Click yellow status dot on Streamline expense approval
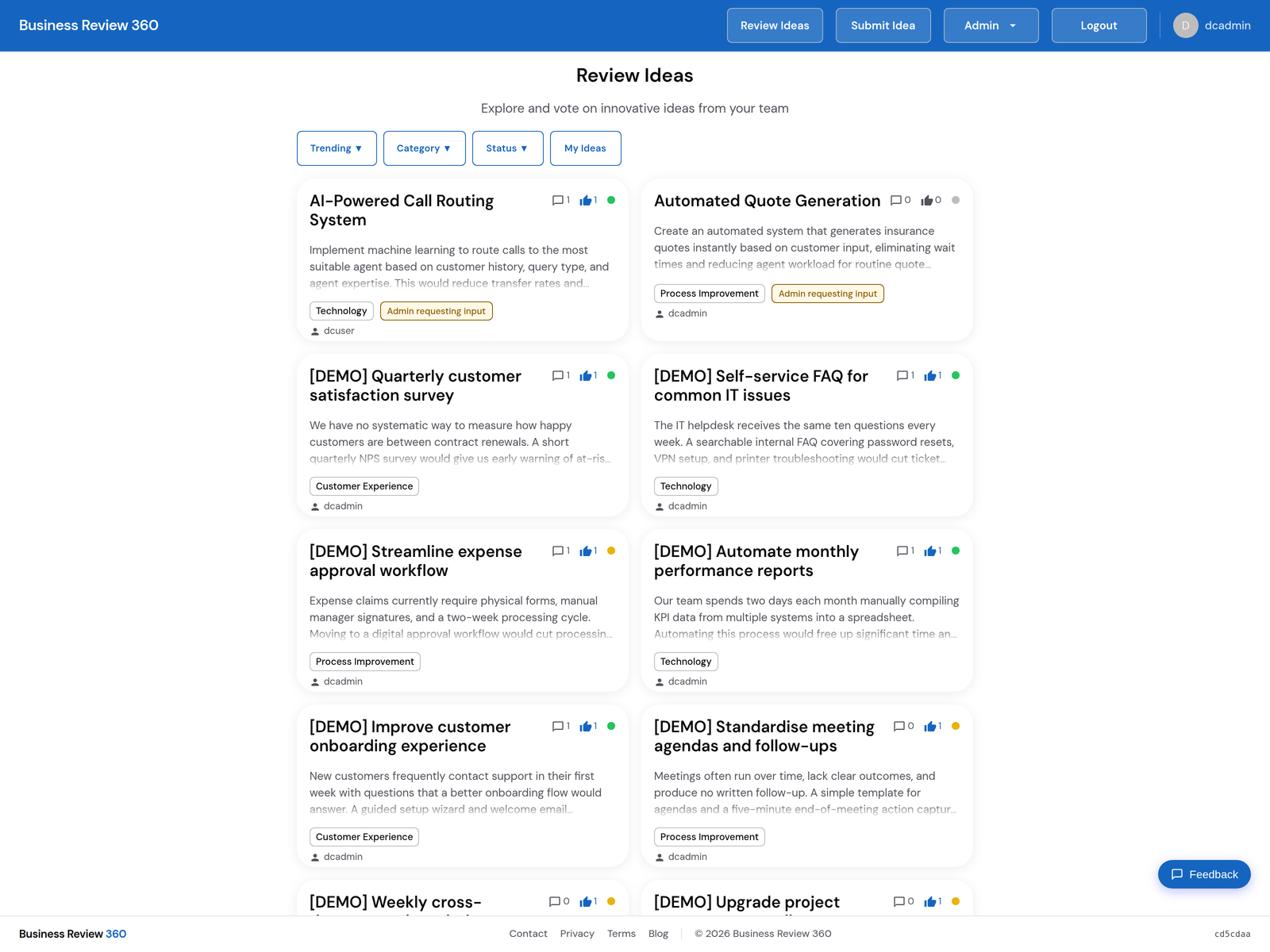The image size is (1270, 952). [611, 551]
